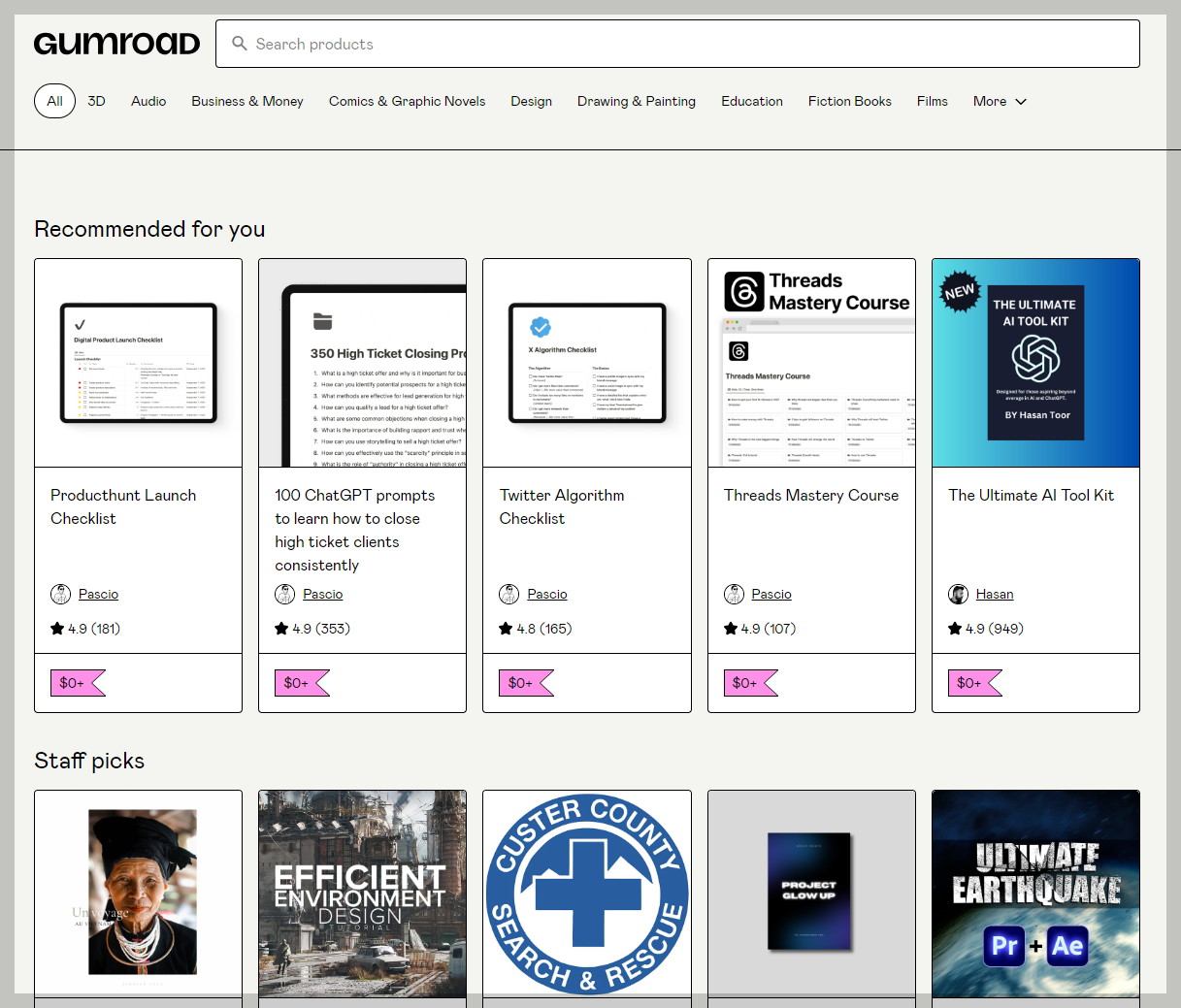Viewport: 1181px width, 1008px height.
Task: Select the All category tab
Action: pyautogui.click(x=54, y=101)
